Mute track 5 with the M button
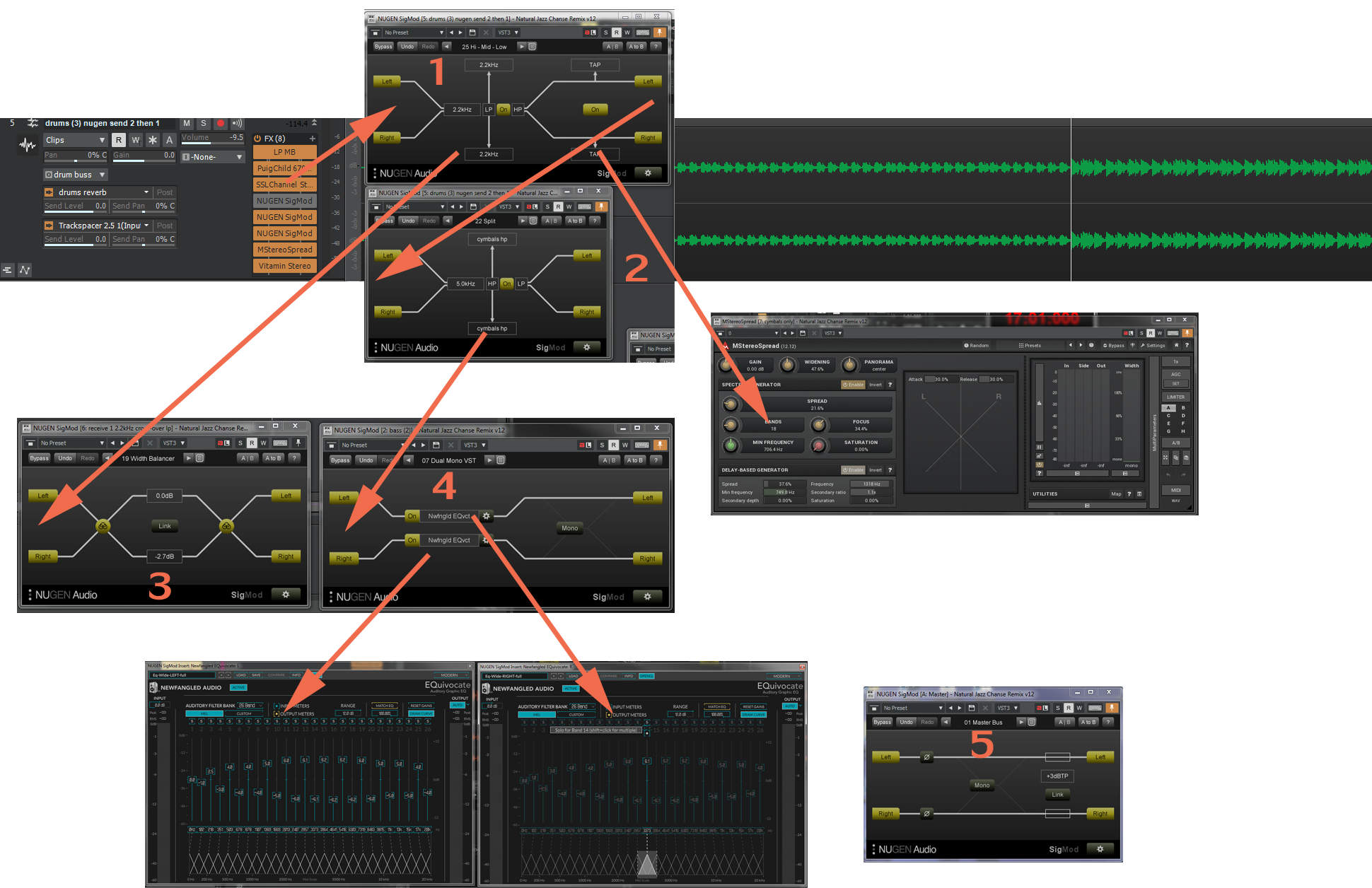The width and height of the screenshot is (1372, 888). (x=187, y=123)
